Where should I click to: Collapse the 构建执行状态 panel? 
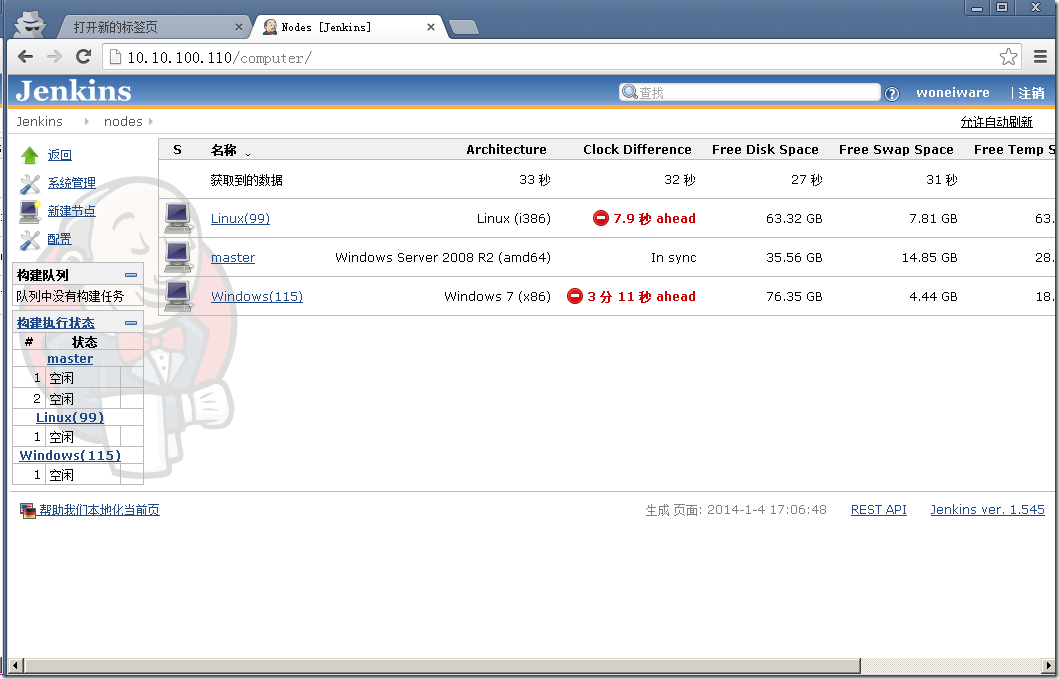[x=131, y=323]
